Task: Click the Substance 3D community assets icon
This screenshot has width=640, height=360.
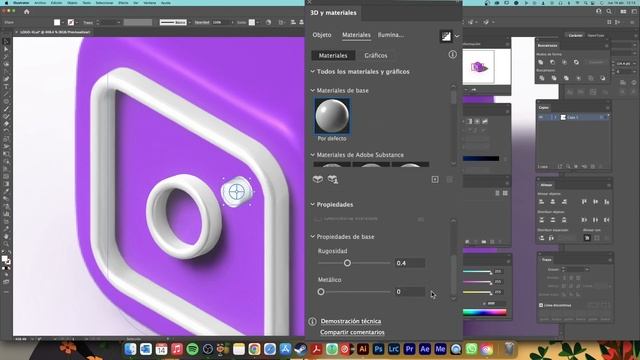Action: pyautogui.click(x=318, y=179)
